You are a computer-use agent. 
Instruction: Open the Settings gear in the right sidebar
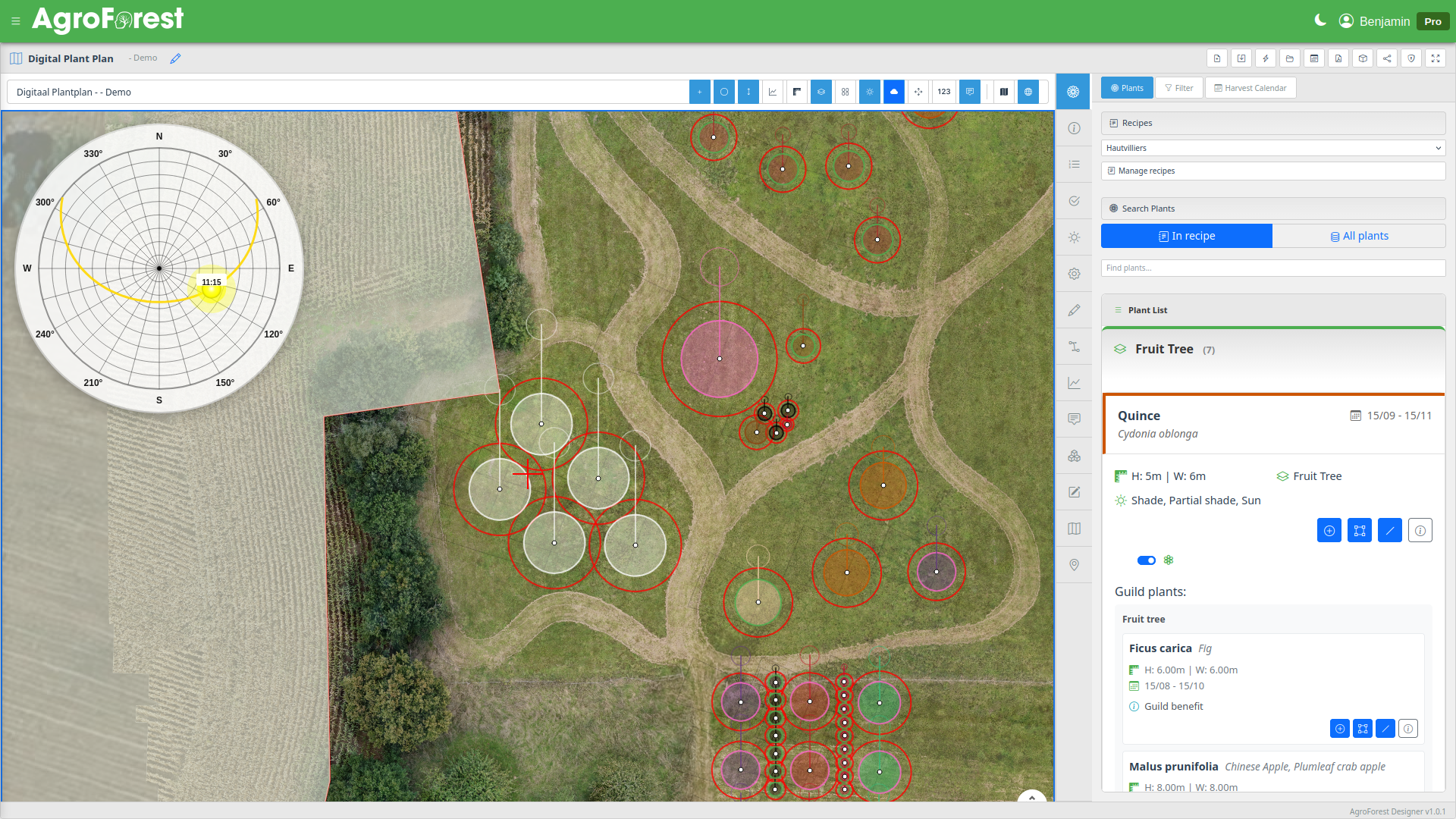1074,274
